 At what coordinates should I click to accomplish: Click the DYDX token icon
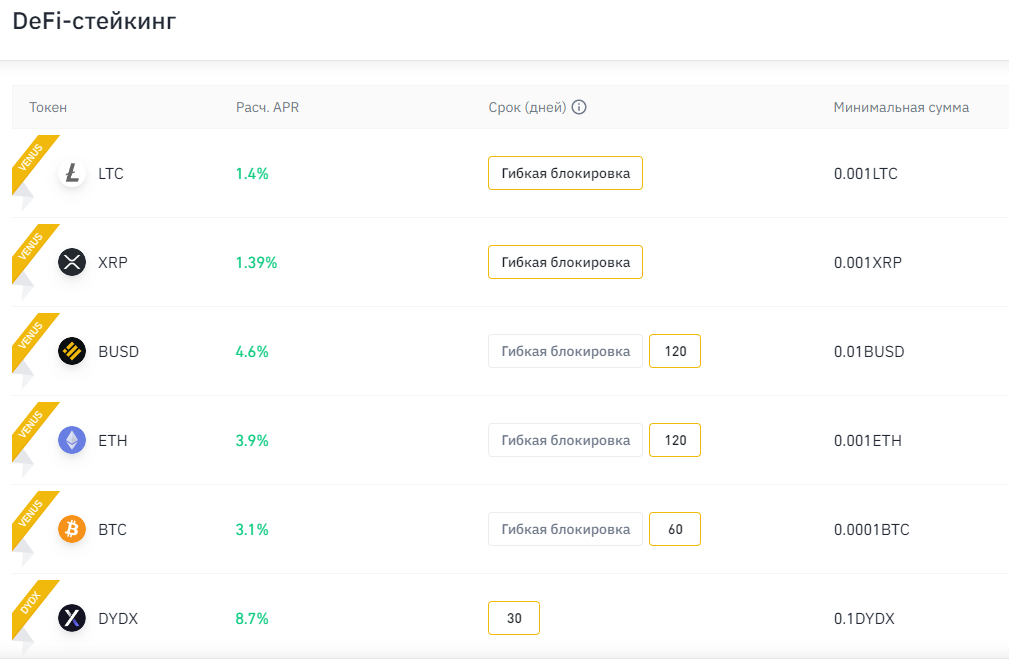[x=71, y=618]
